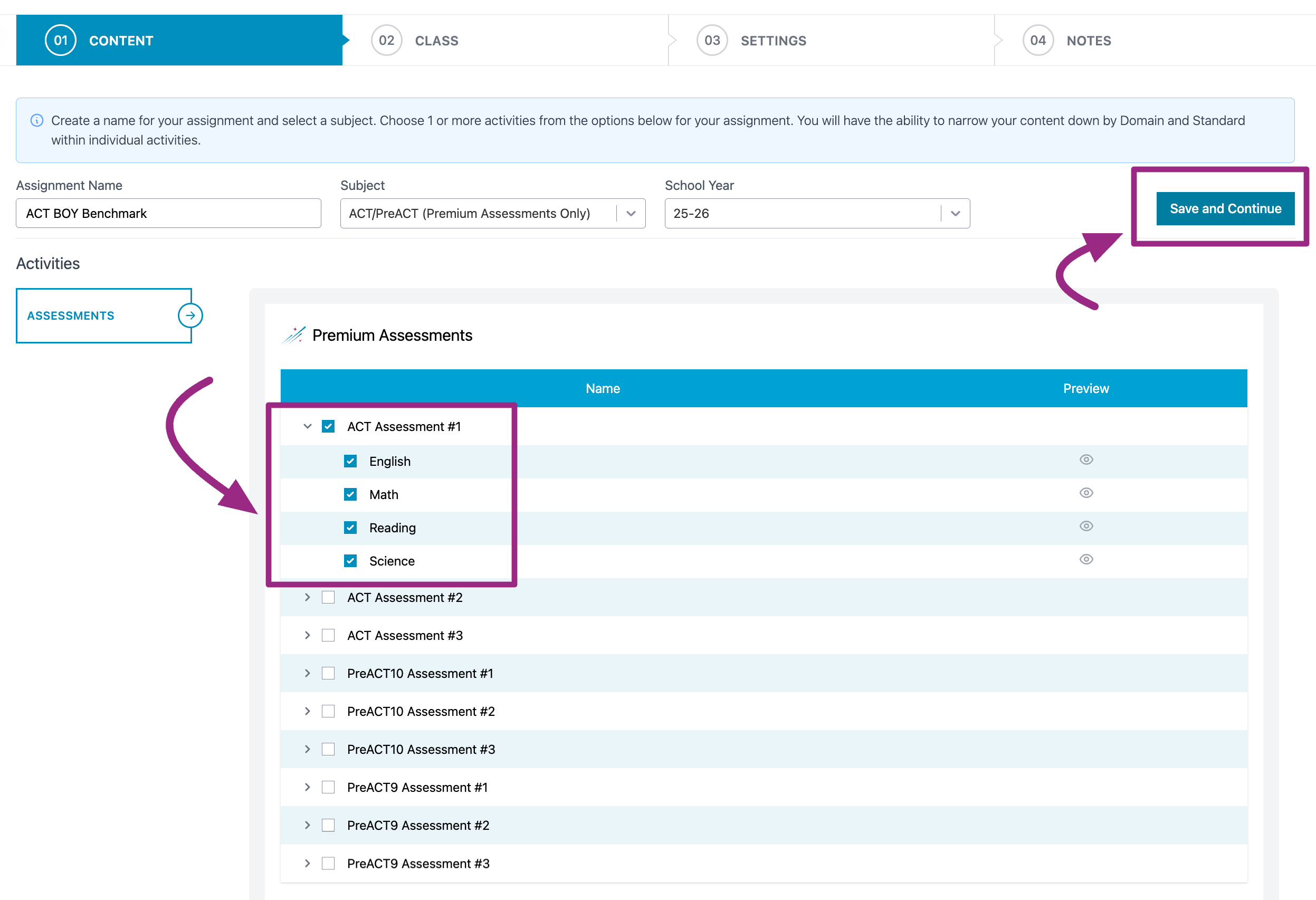
Task: Click the English section label
Action: pos(390,461)
